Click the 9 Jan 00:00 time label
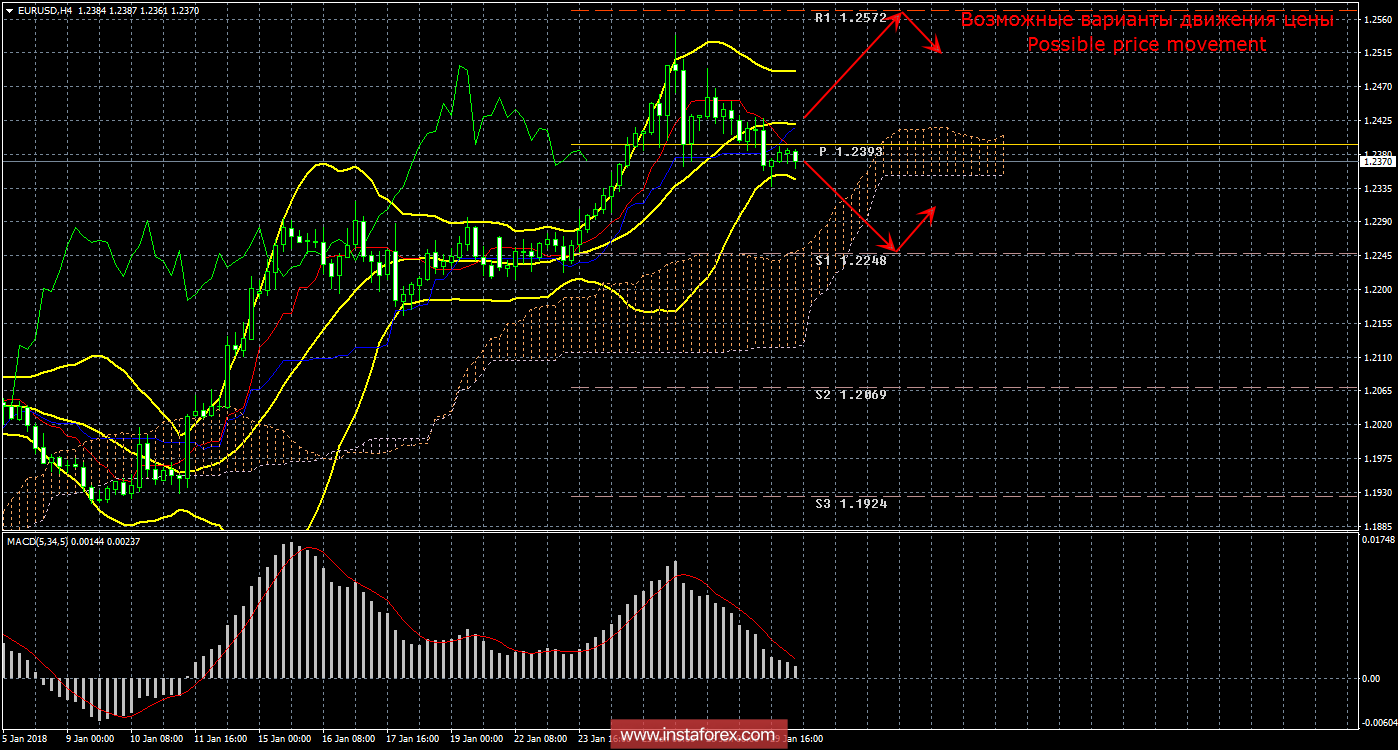Screen dimensions: 1398x750 [90, 740]
